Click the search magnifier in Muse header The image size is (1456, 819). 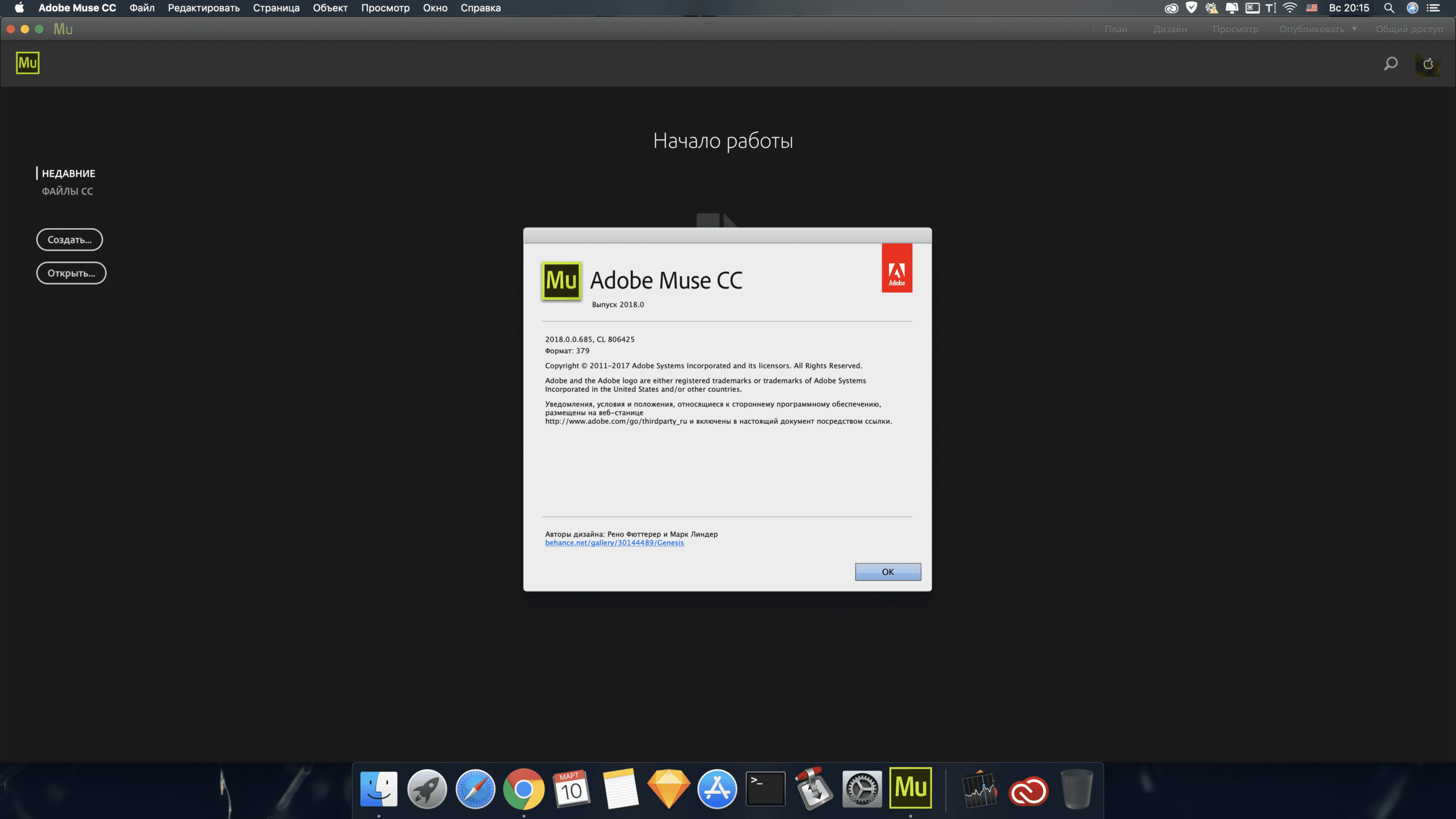[x=1391, y=64]
